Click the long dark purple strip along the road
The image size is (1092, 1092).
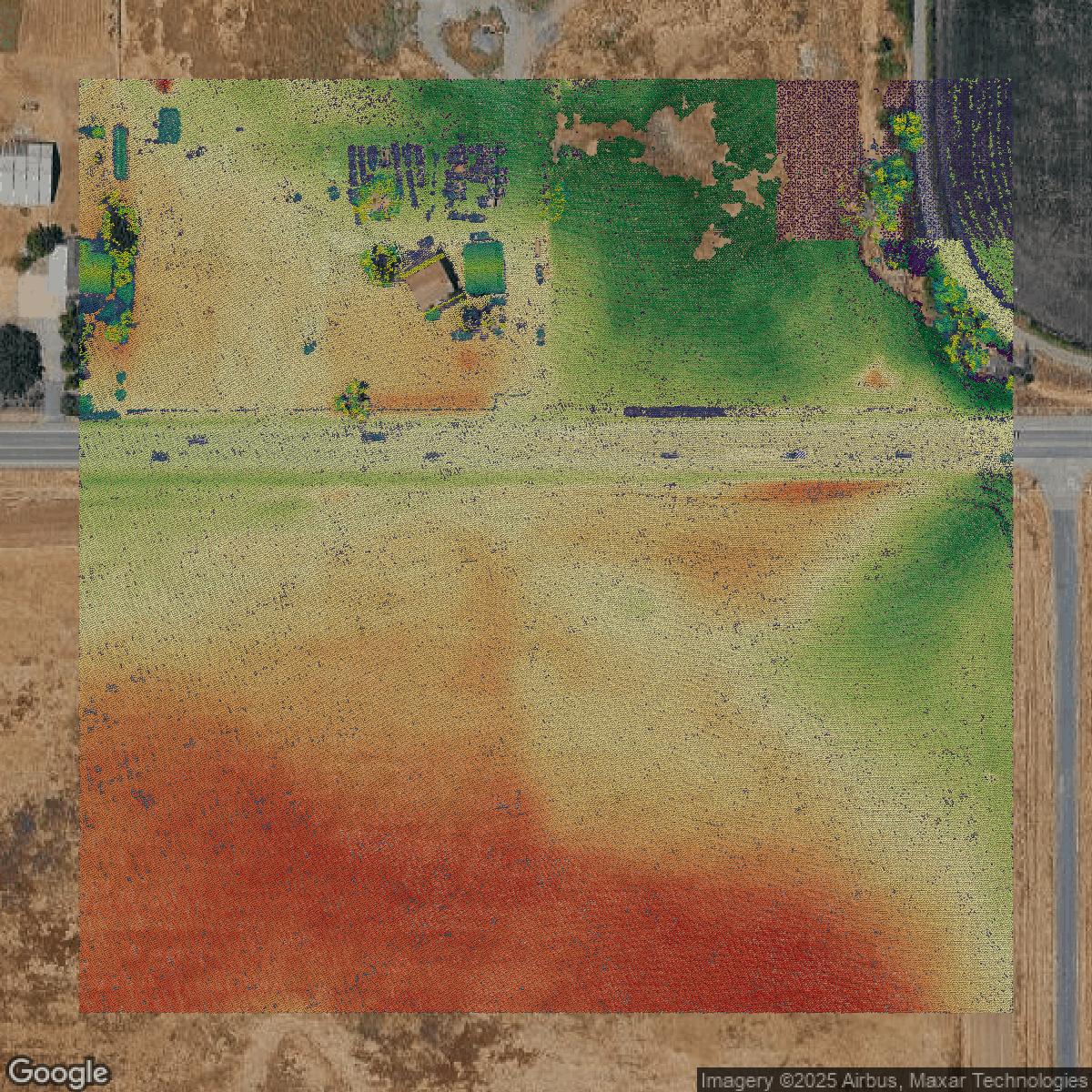[x=674, y=411]
